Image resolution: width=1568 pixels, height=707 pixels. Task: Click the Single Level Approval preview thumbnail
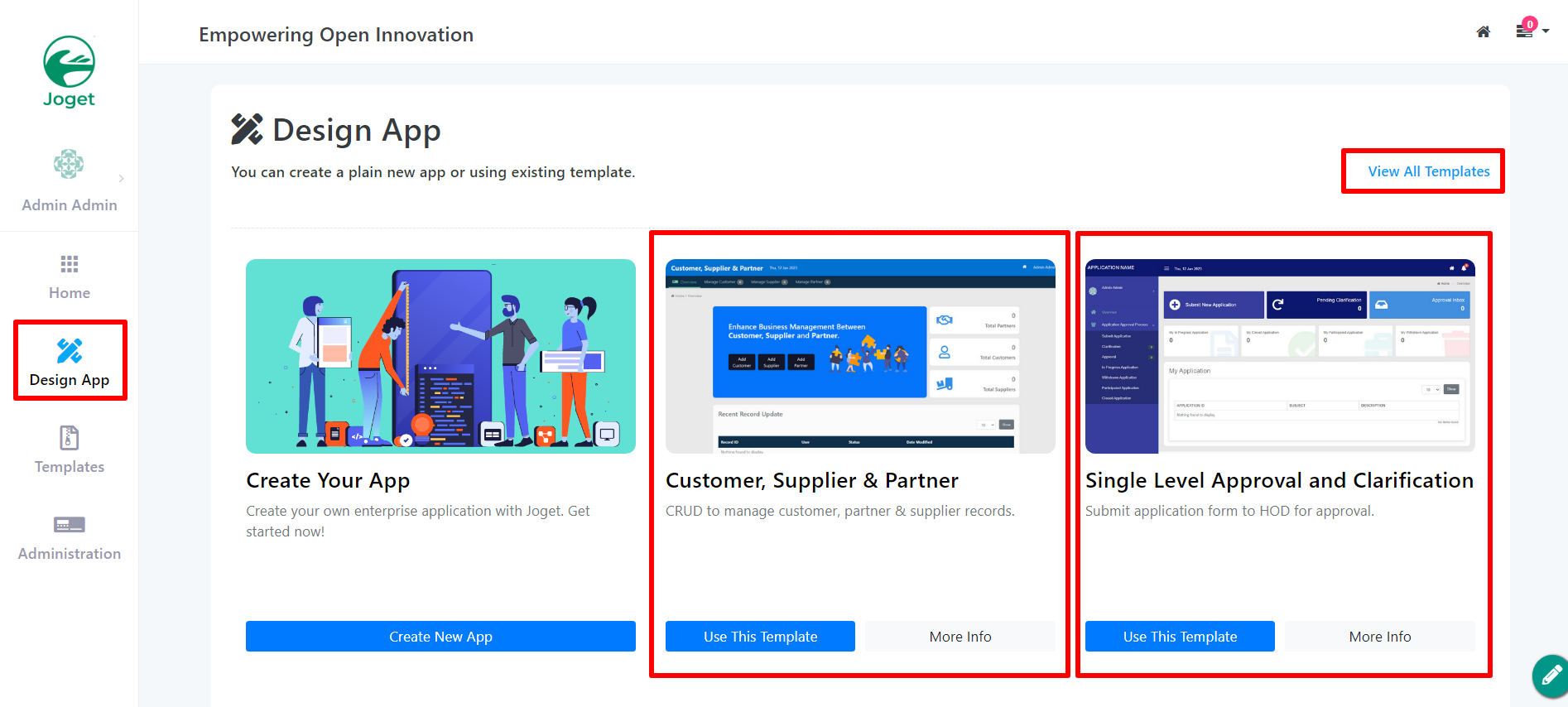[1280, 356]
